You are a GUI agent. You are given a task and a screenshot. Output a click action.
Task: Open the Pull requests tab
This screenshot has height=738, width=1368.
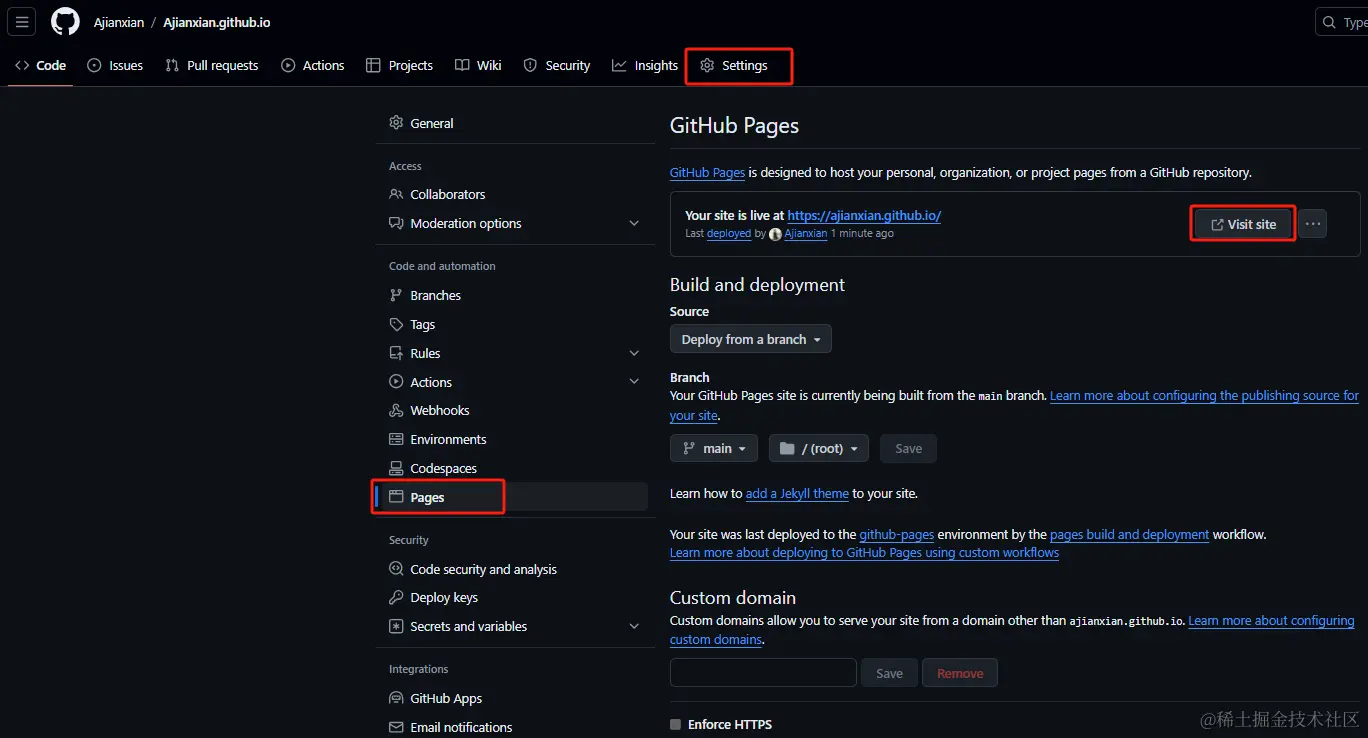[212, 65]
